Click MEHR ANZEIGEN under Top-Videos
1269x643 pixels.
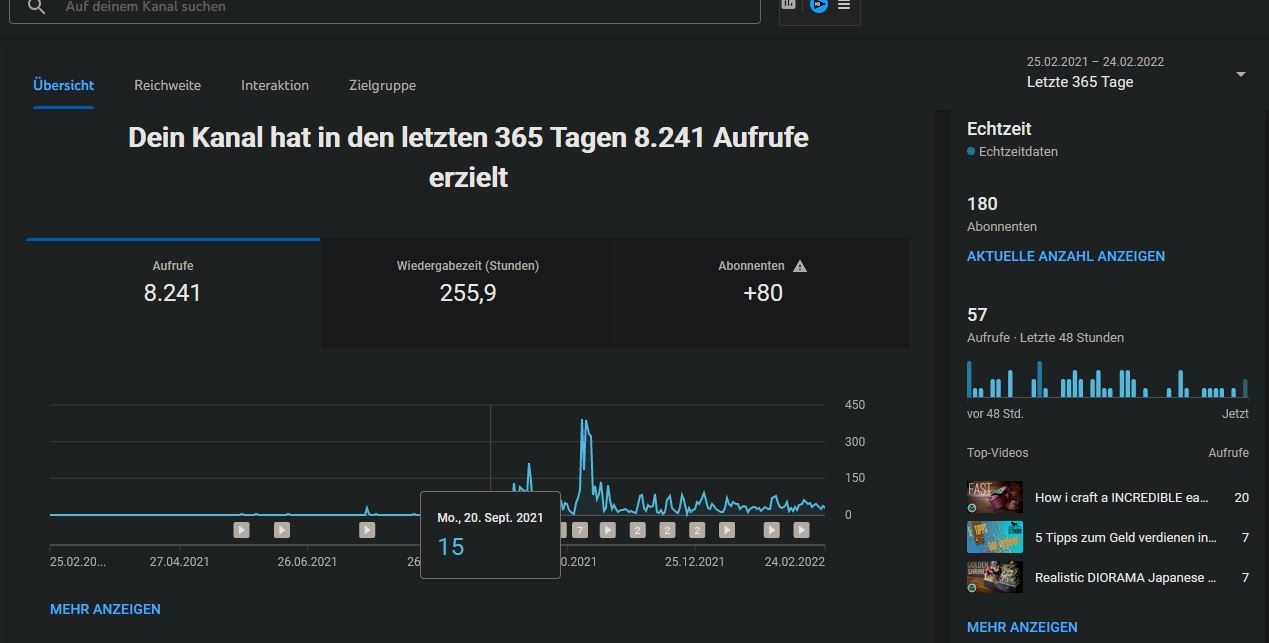pyautogui.click(x=1022, y=627)
